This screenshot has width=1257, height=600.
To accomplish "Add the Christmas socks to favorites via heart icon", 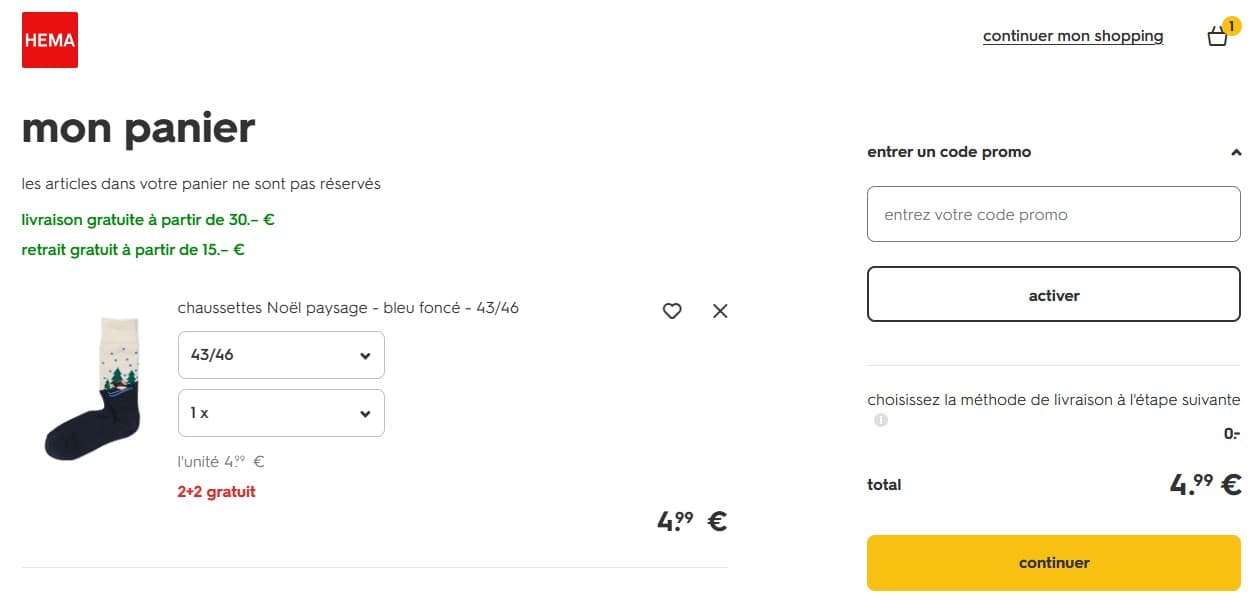I will click(x=671, y=311).
